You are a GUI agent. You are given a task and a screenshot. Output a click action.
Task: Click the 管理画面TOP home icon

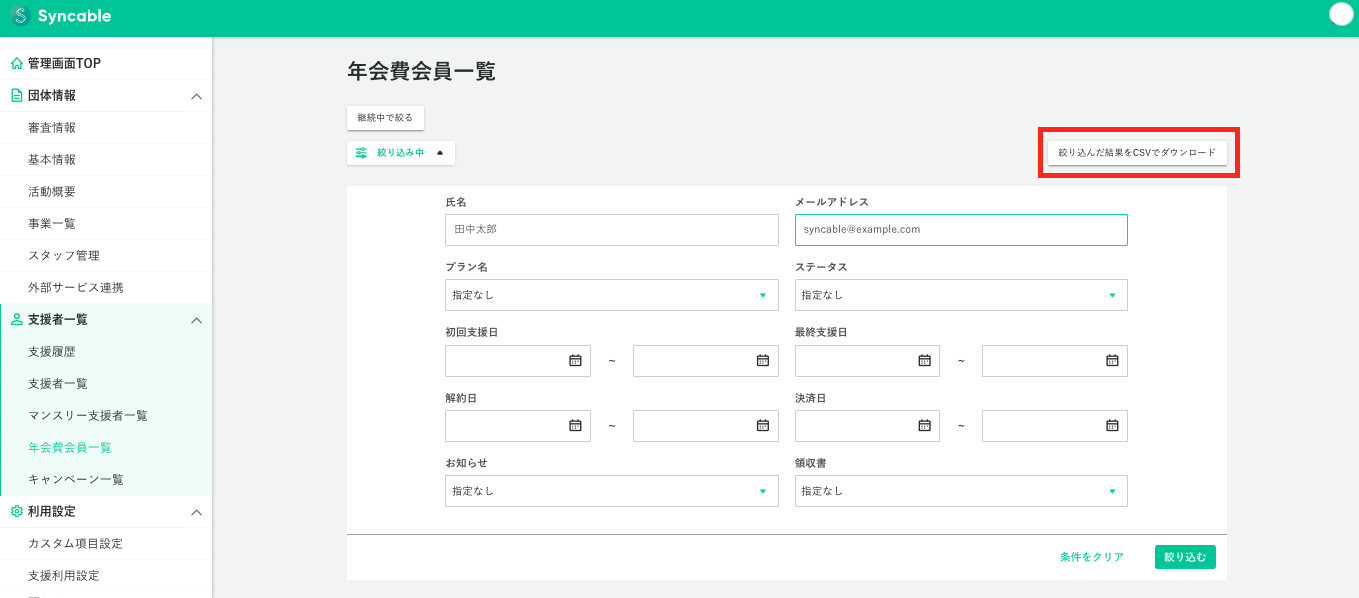pyautogui.click(x=17, y=64)
